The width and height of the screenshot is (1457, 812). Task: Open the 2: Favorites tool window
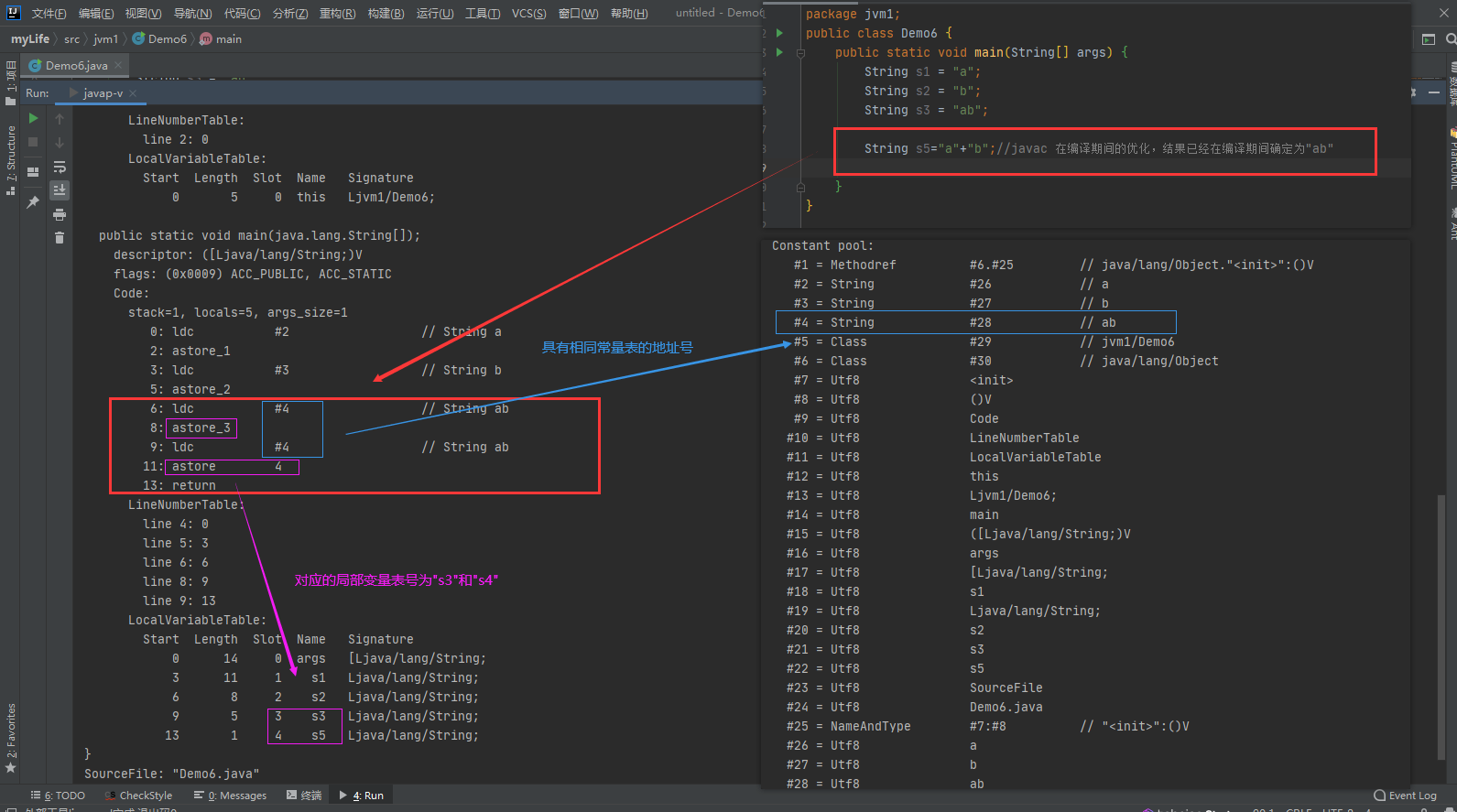click(10, 738)
